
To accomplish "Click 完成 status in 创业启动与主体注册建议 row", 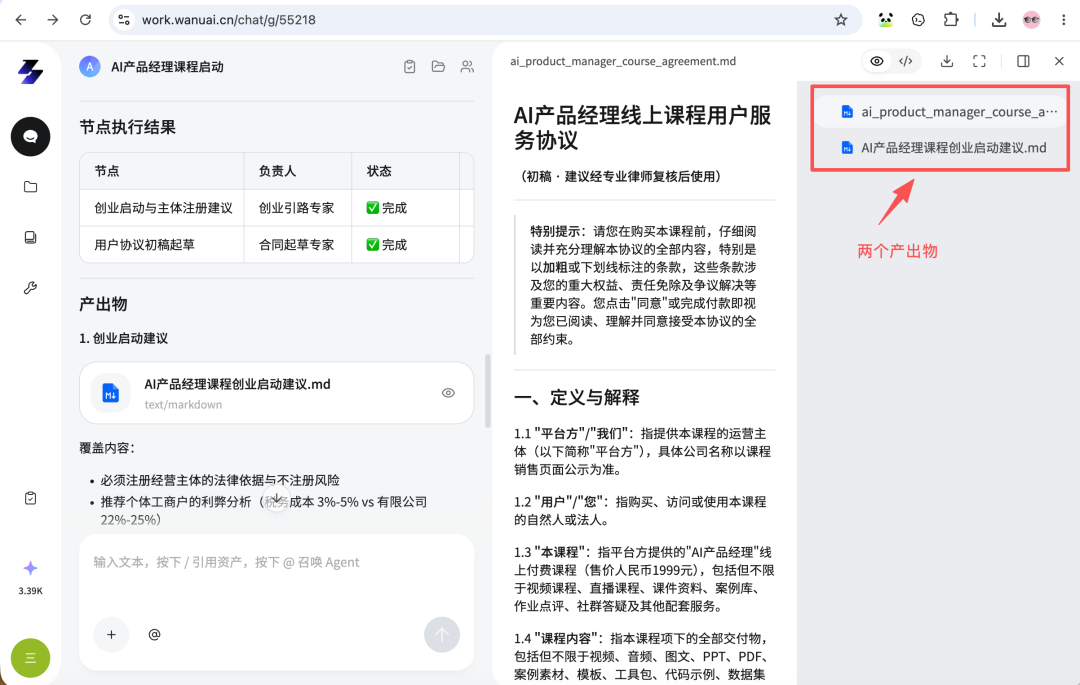I will [x=386, y=208].
